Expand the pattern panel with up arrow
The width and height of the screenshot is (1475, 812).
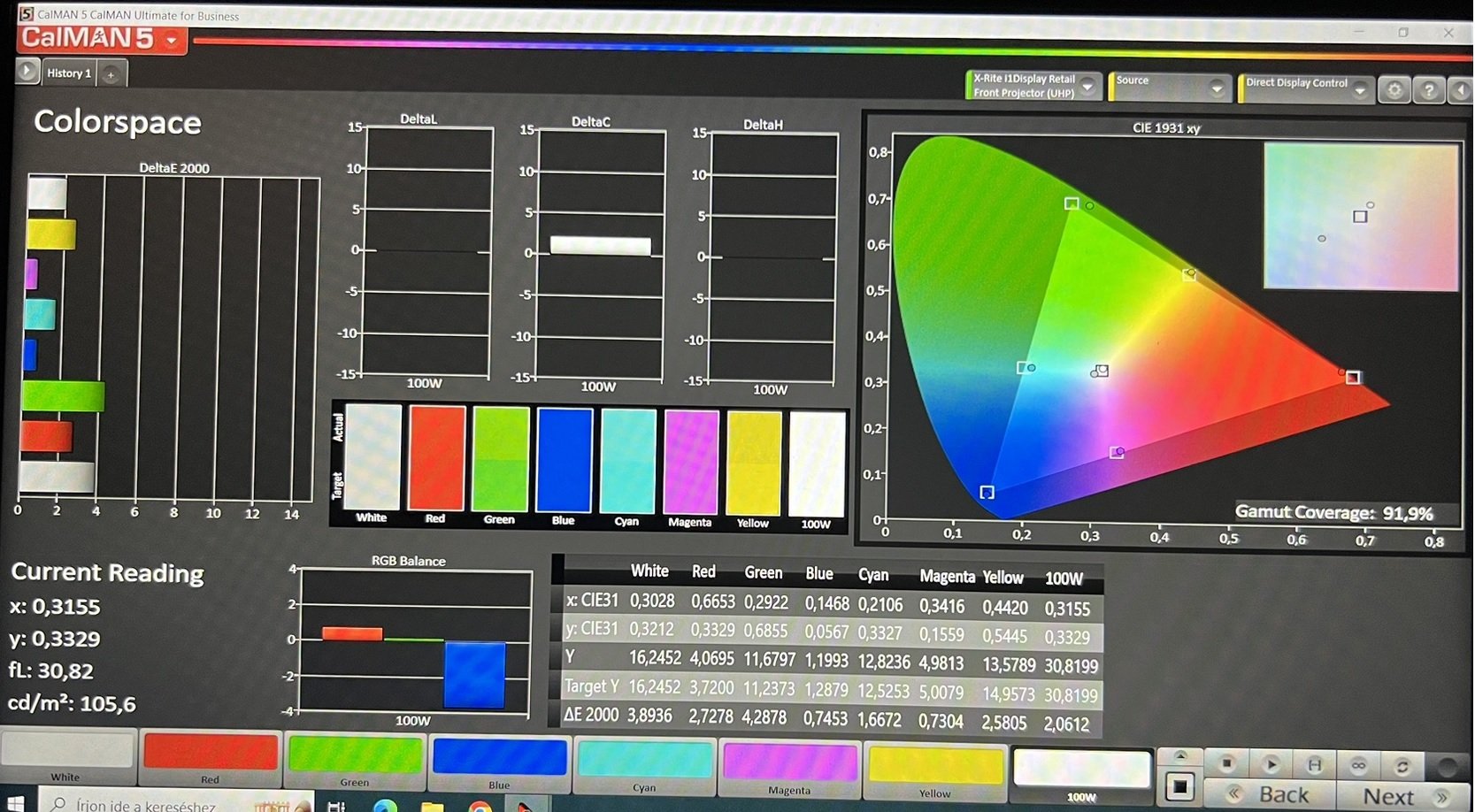tap(1180, 756)
